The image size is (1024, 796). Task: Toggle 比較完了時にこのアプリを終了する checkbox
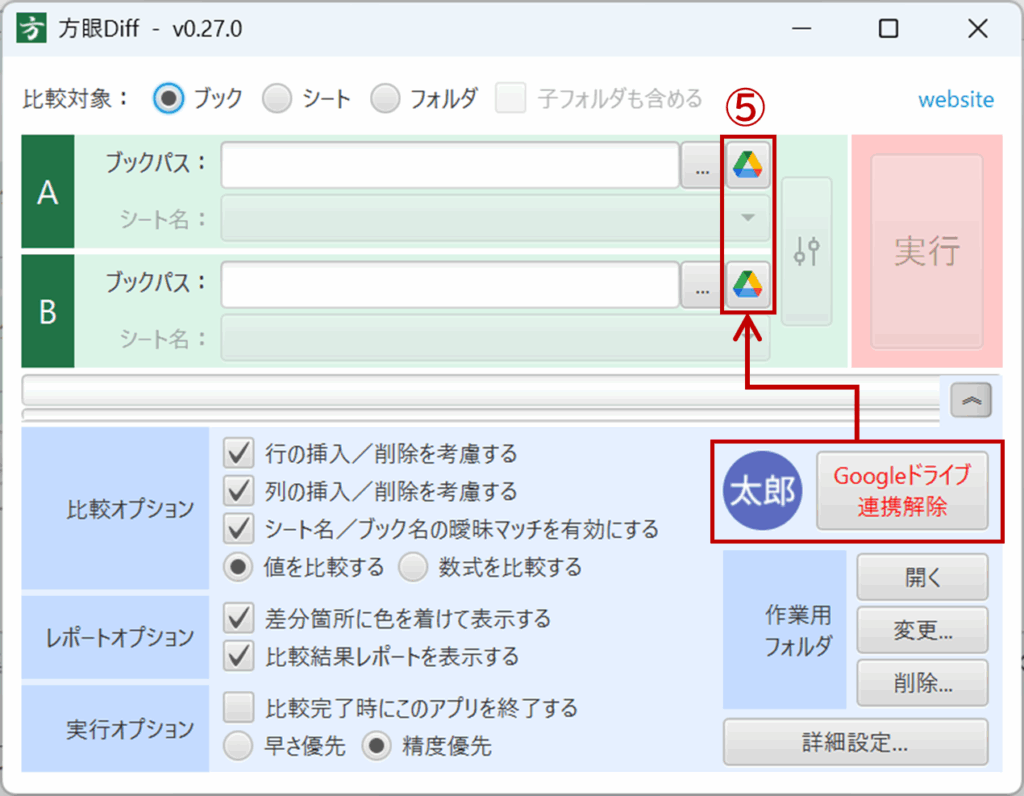click(x=238, y=709)
